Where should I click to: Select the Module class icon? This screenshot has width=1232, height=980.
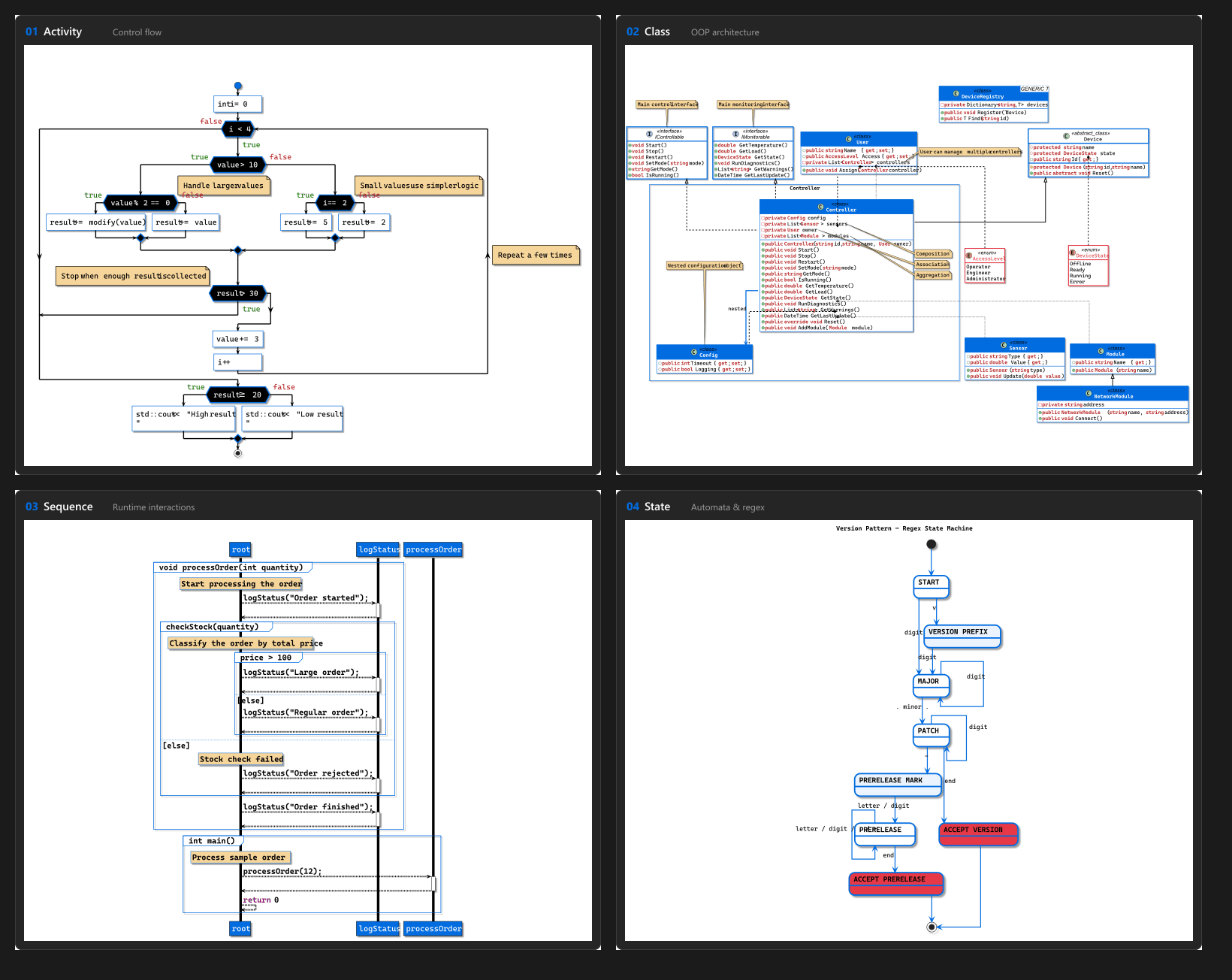click(1101, 351)
